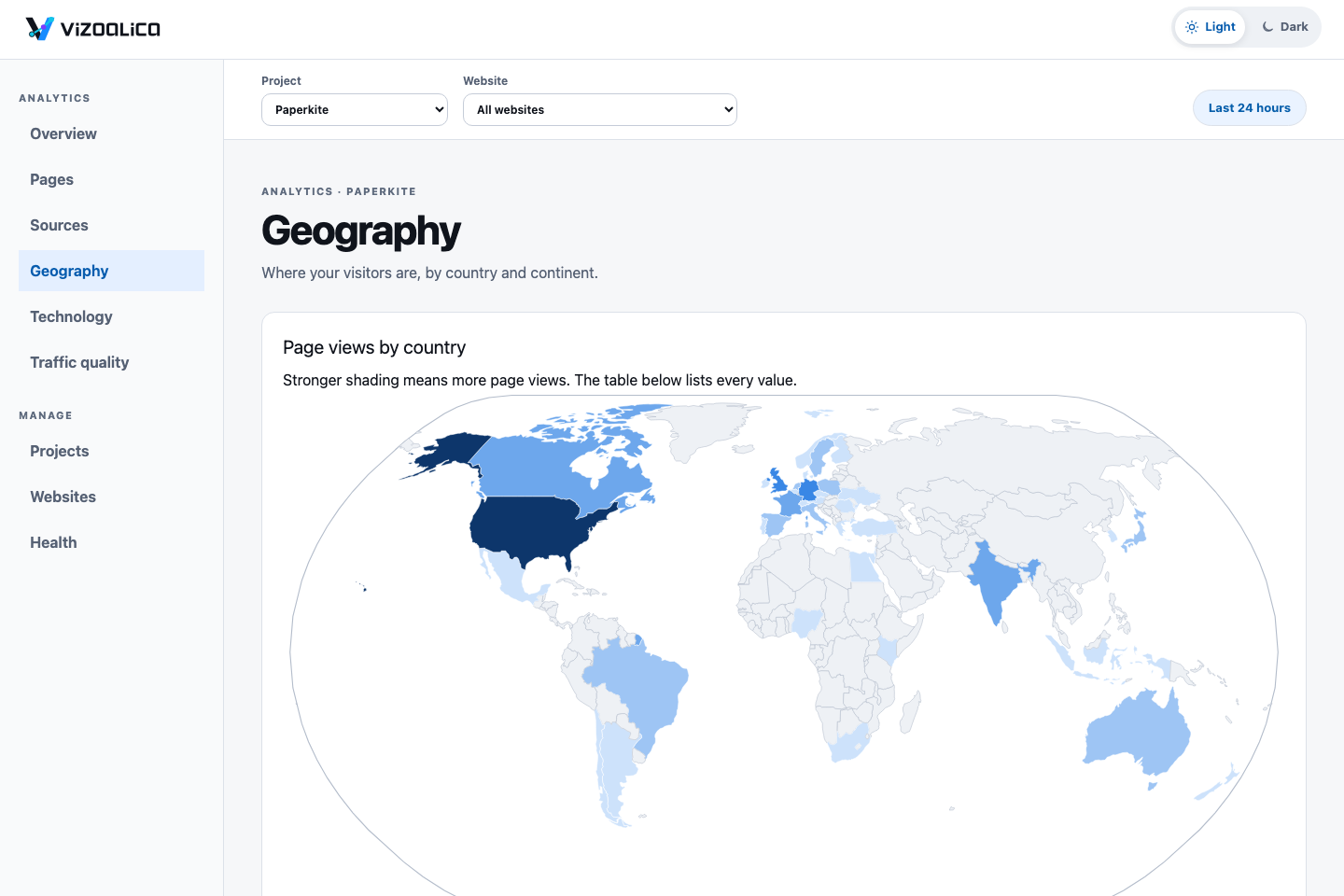Go to Health under Manage
Viewport: 1344px width, 896px height.
(x=111, y=542)
